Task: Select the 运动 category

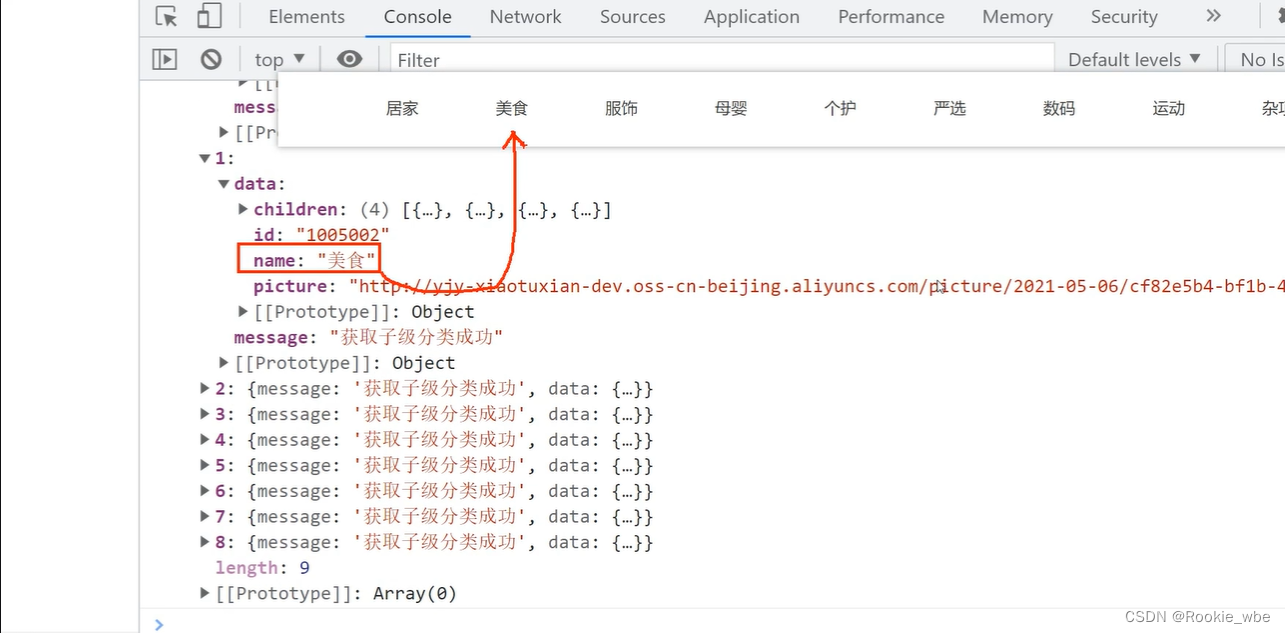Action: point(1168,108)
